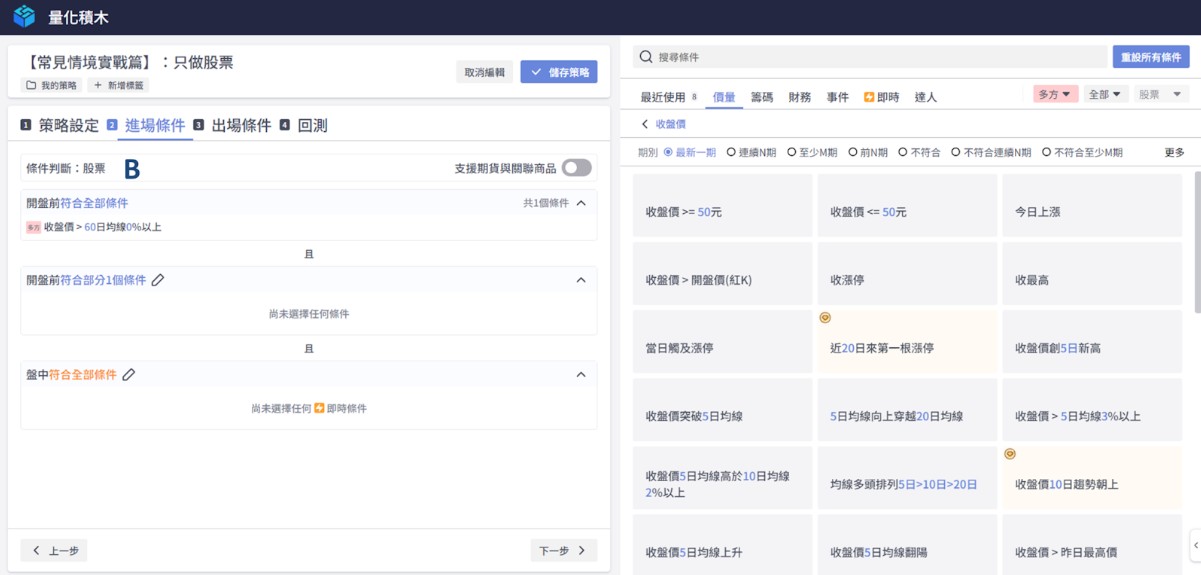Click badge icon on 近20日來第一根漲停 card
This screenshot has height=575, width=1201.
(x=825, y=318)
